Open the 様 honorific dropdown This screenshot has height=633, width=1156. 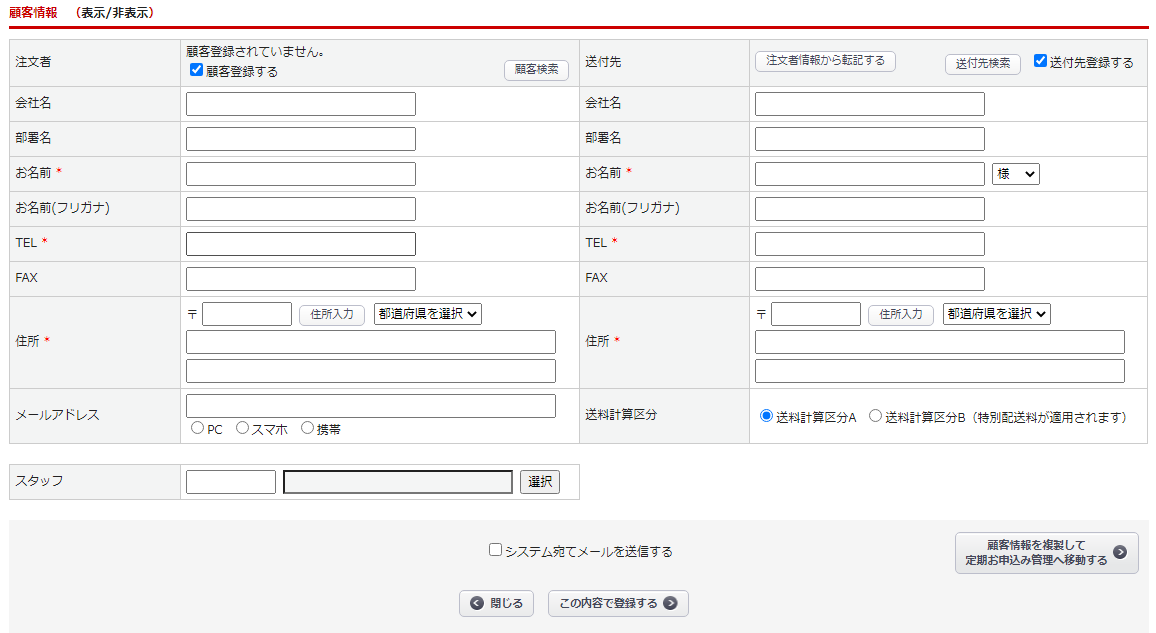[x=1015, y=174]
